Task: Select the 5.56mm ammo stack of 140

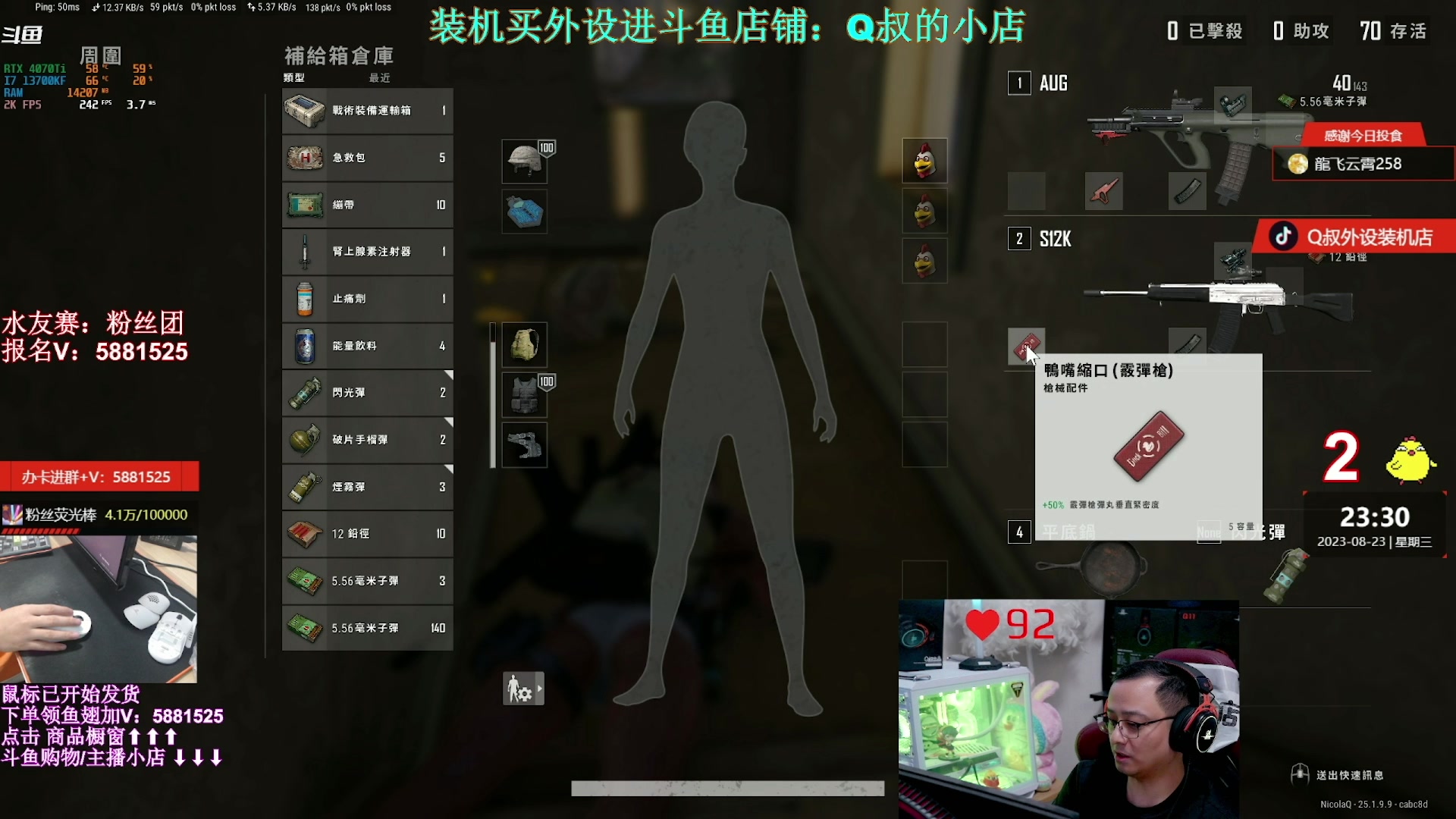Action: pyautogui.click(x=368, y=628)
